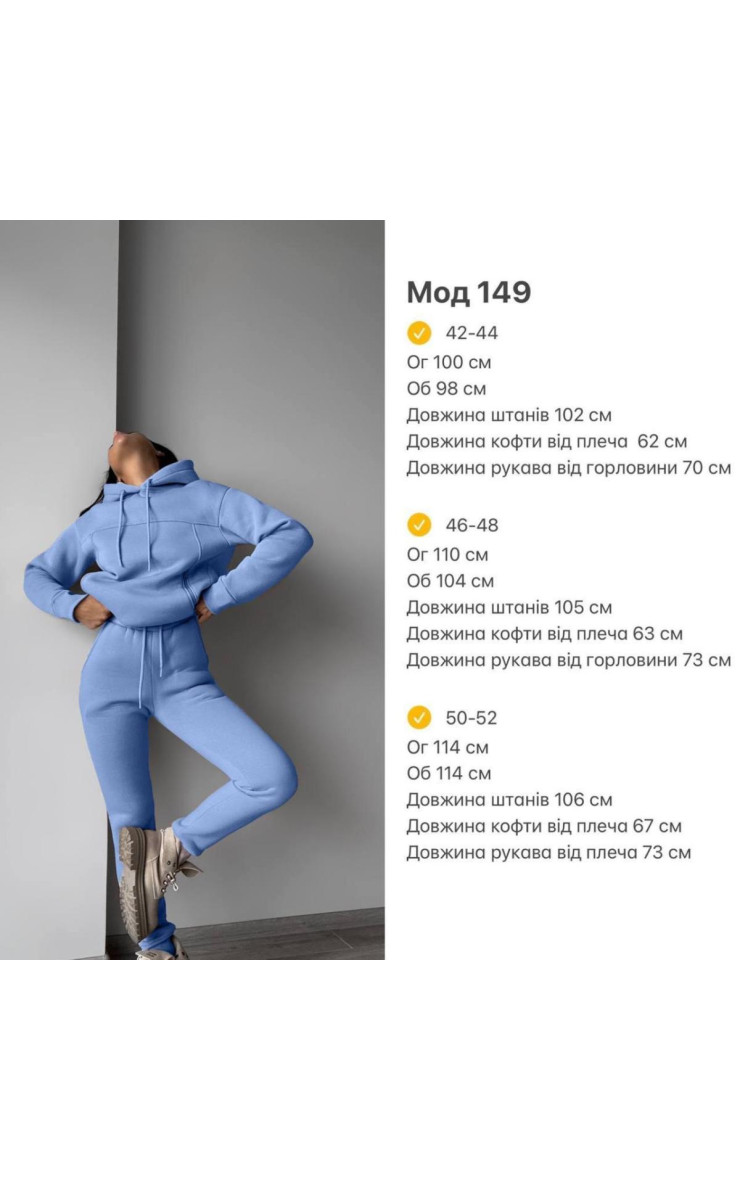Click the text Ог 100 см
This screenshot has width=740, height=1180.
[x=449, y=362]
